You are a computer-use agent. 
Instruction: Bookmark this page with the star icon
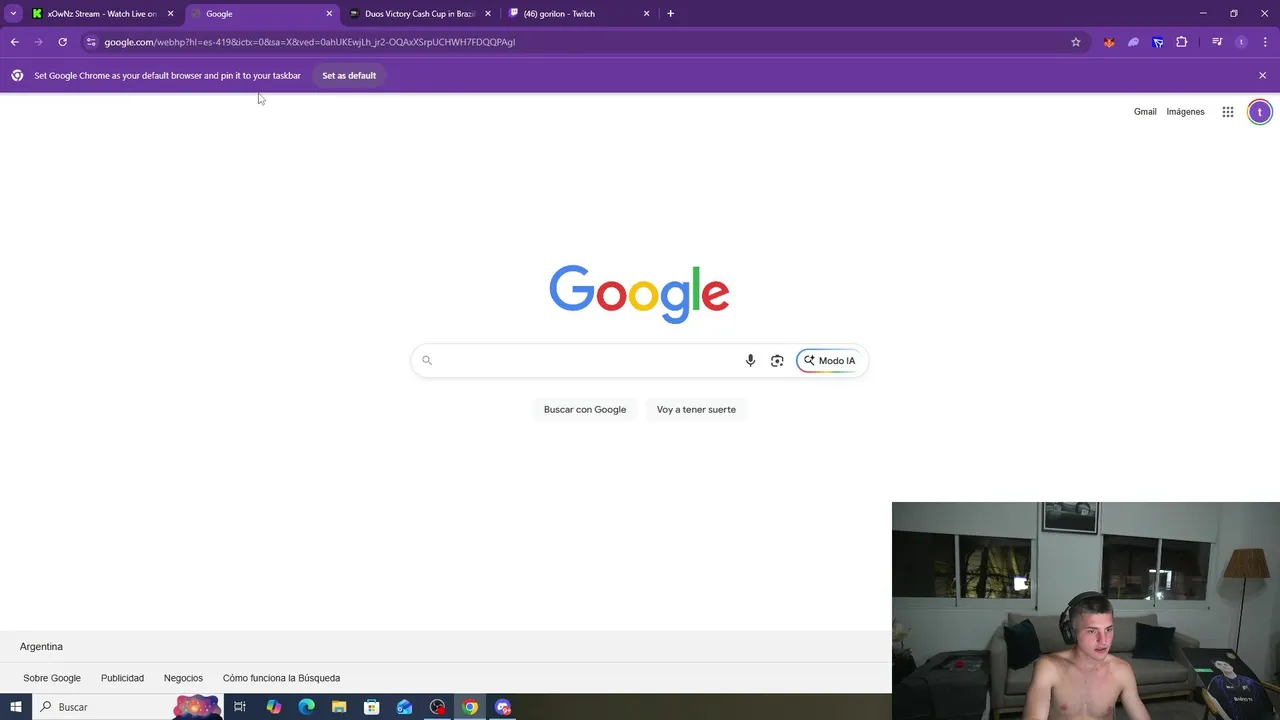click(1076, 42)
